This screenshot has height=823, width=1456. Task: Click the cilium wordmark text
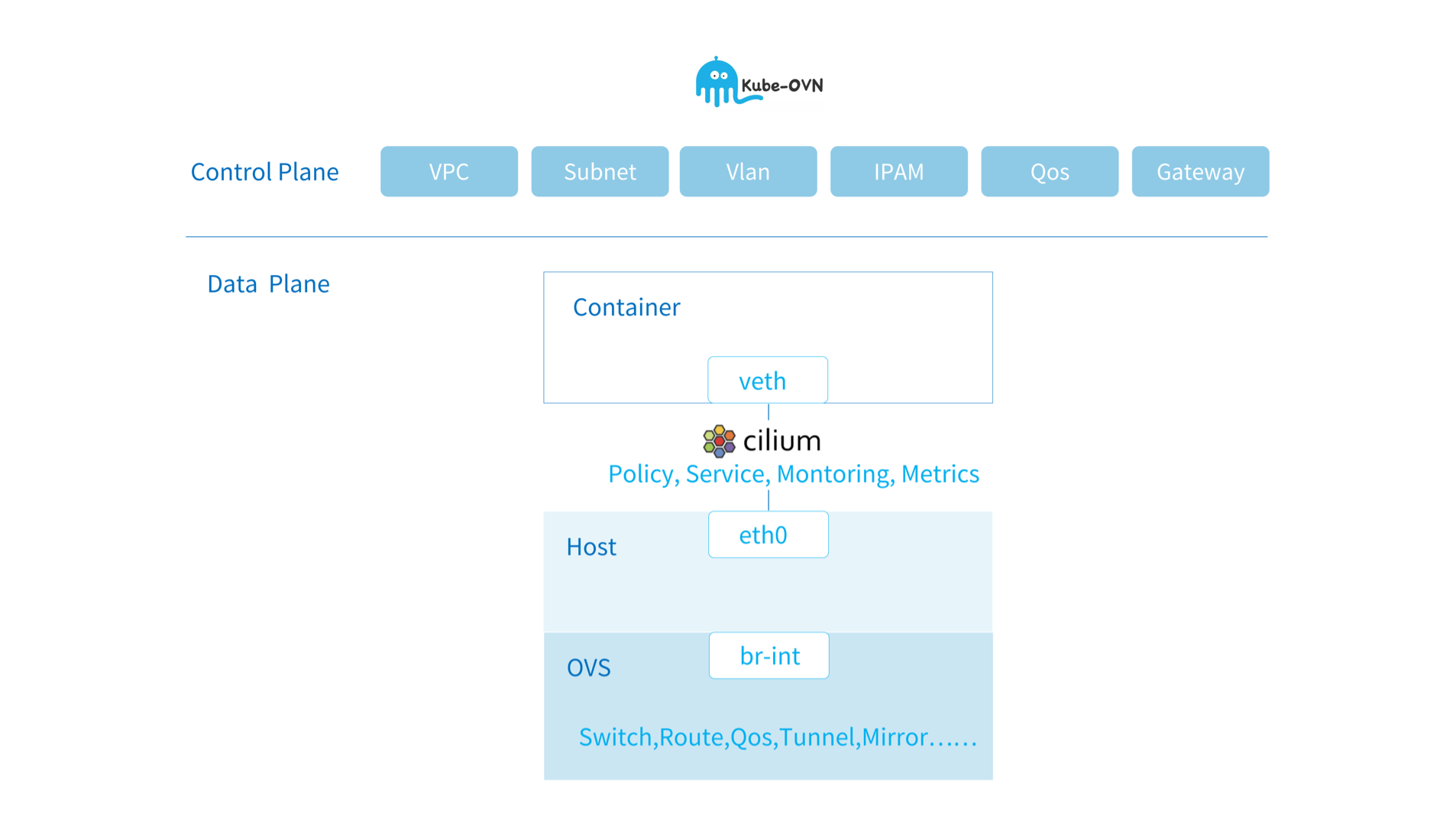pos(781,441)
